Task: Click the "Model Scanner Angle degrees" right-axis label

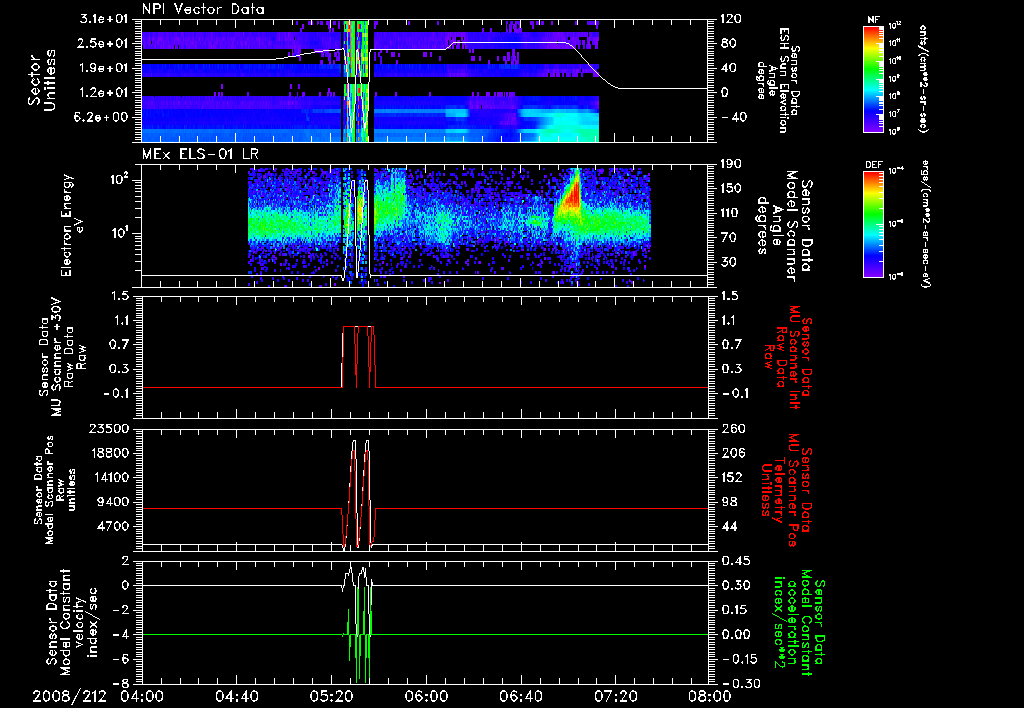Action: click(x=784, y=225)
